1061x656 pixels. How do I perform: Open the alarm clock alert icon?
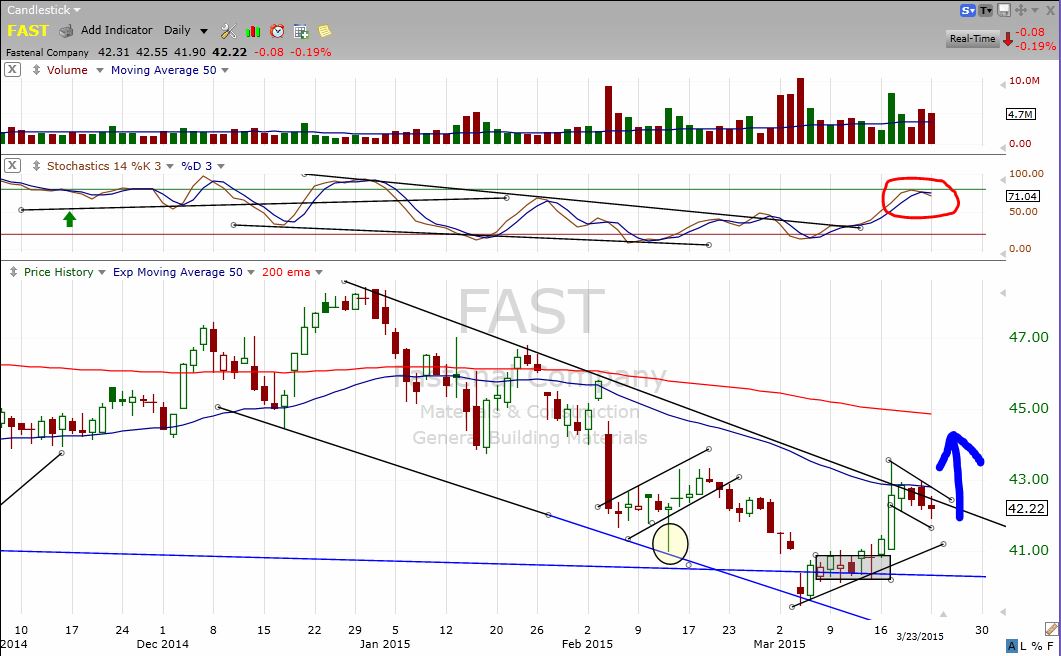(x=277, y=31)
